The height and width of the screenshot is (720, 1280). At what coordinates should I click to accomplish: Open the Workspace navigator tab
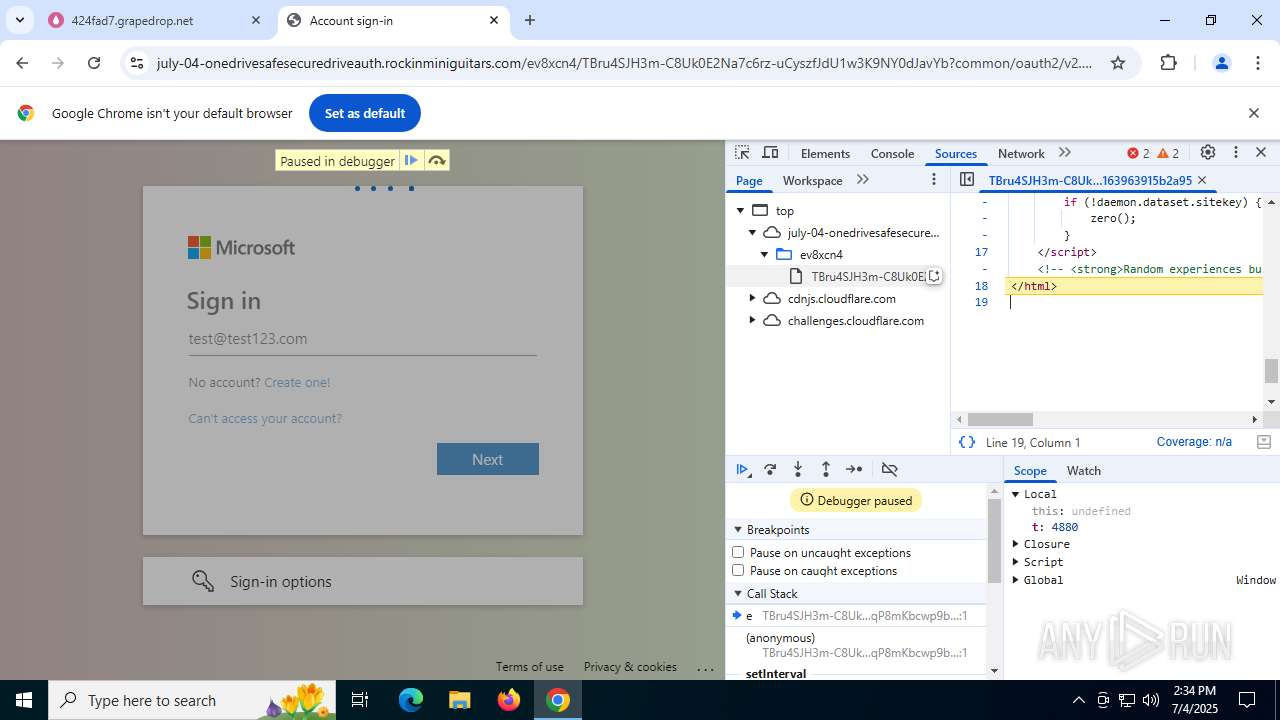pos(812,180)
